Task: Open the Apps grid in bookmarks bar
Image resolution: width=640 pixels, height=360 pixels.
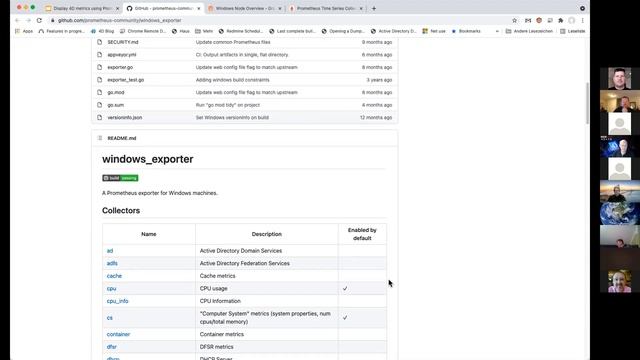Action: (24, 31)
